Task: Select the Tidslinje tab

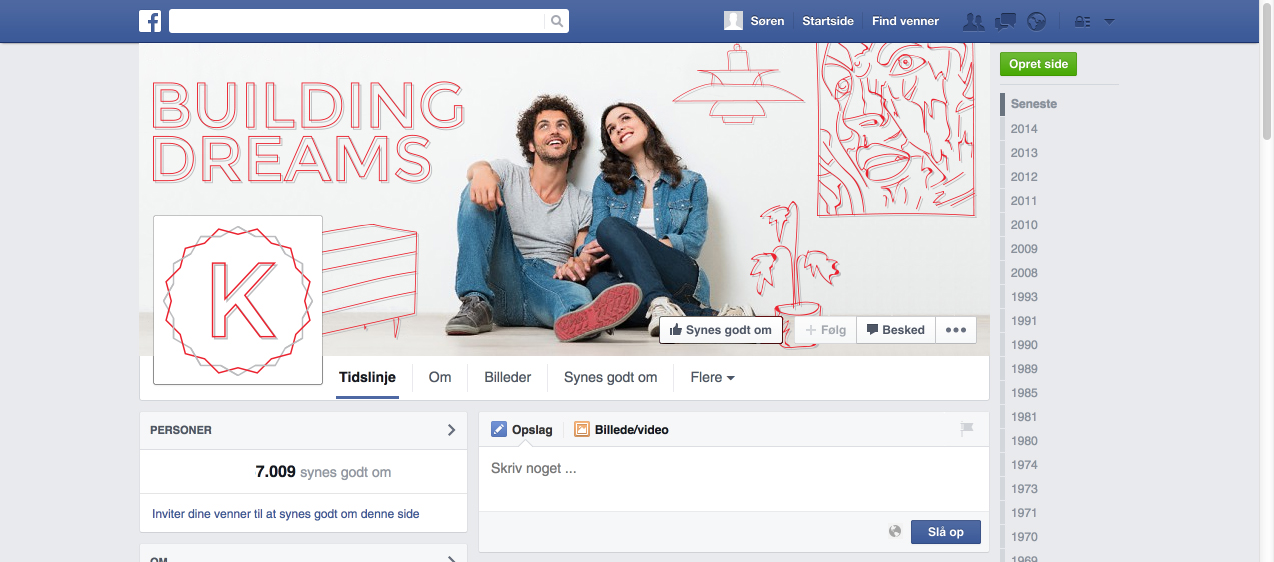Action: click(367, 377)
